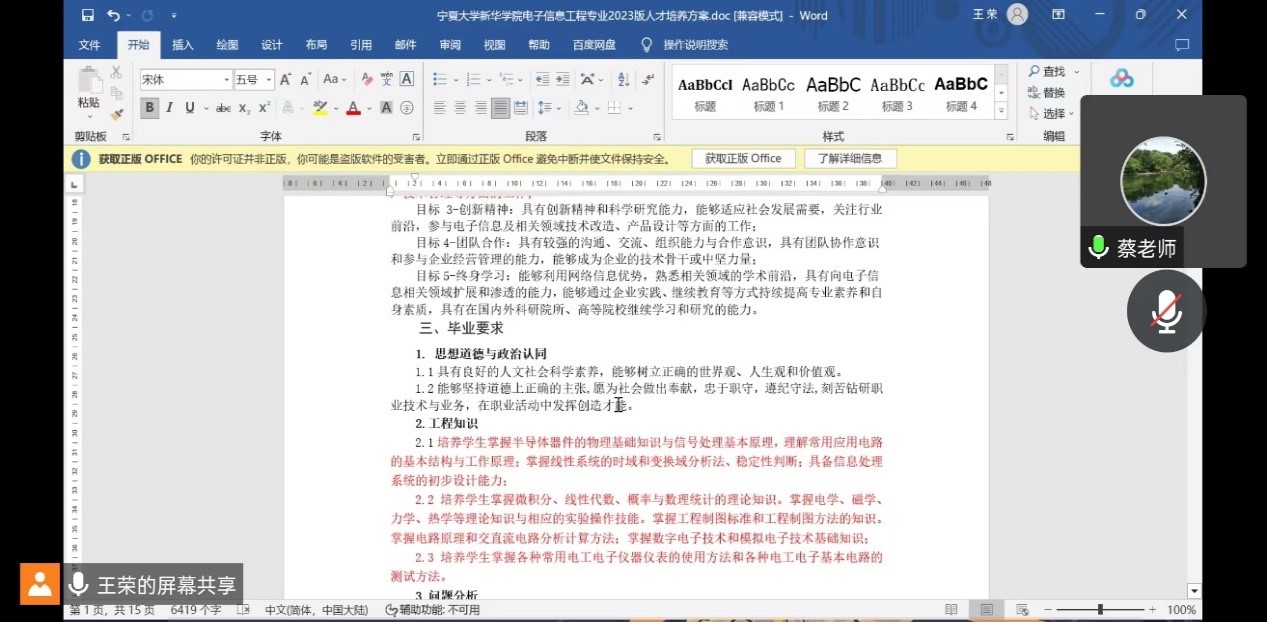Switch to the 设计 (Design) tab

[x=272, y=45]
